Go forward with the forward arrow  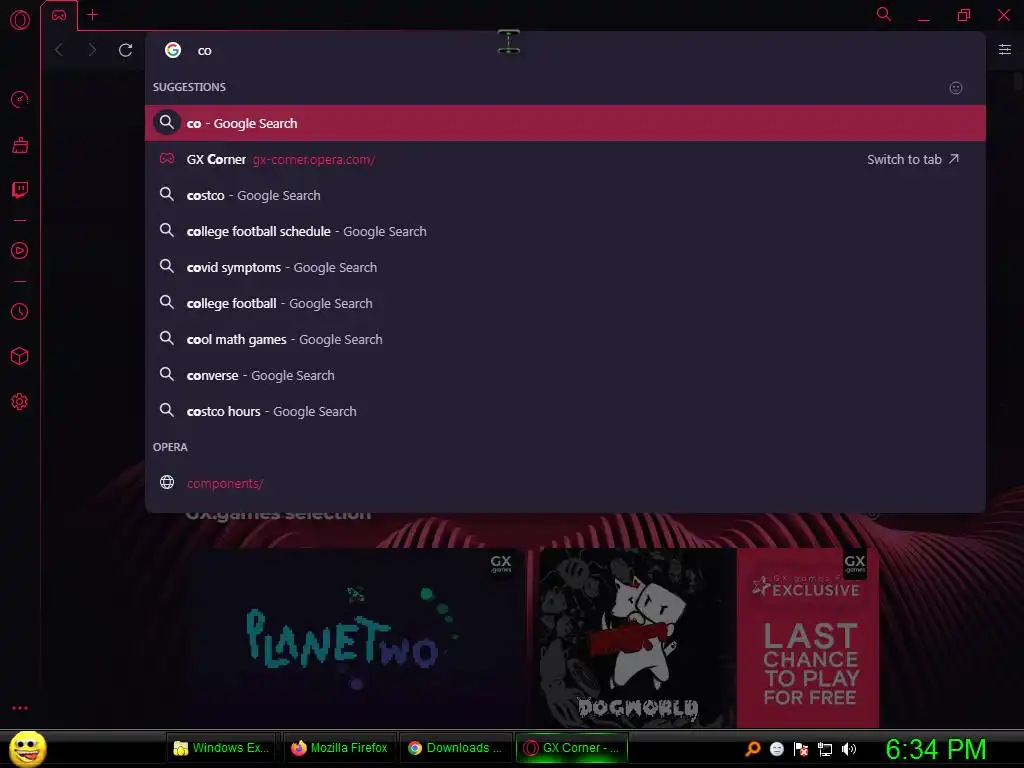coord(92,50)
